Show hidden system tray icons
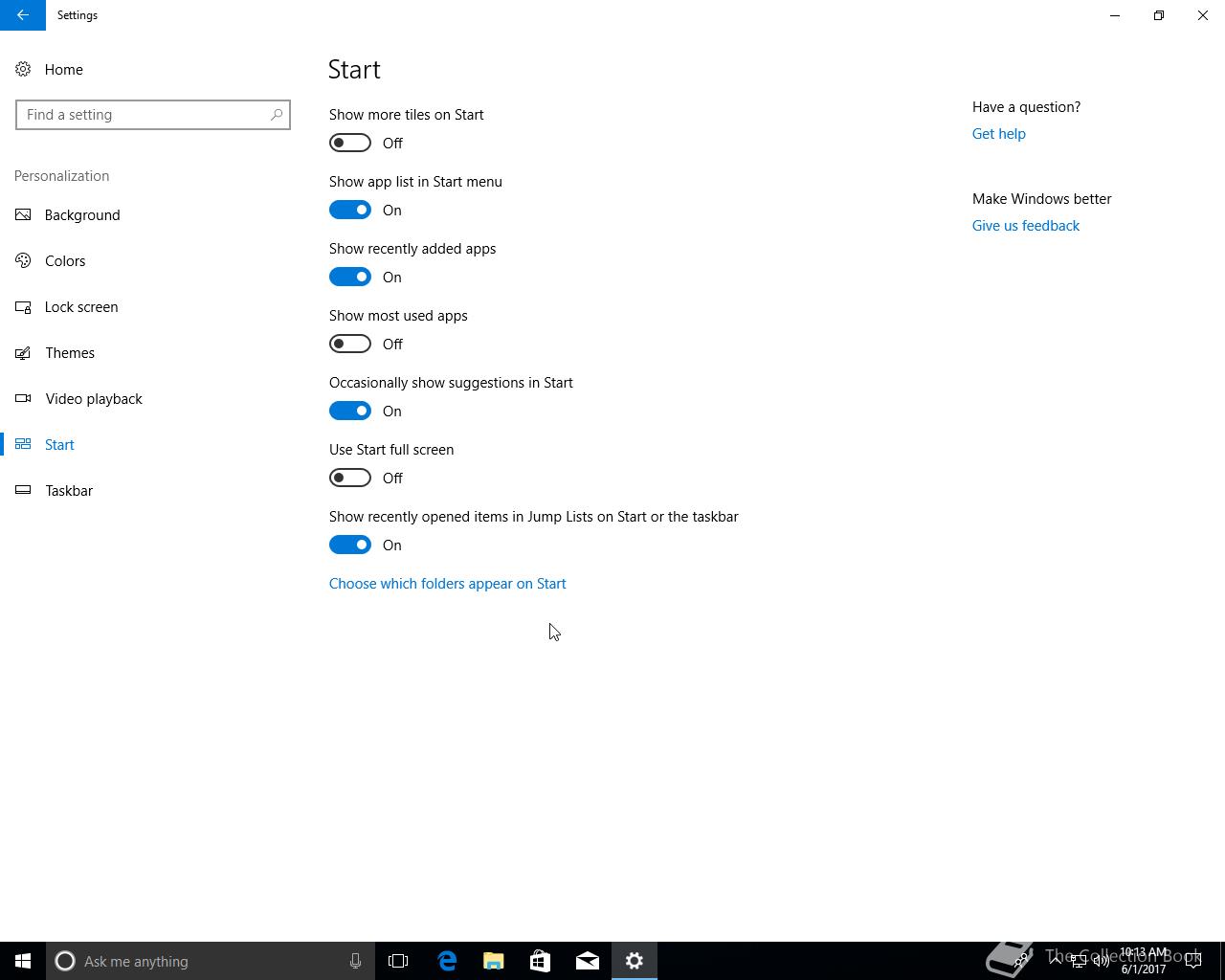Image resolution: width=1225 pixels, height=980 pixels. point(1056,961)
